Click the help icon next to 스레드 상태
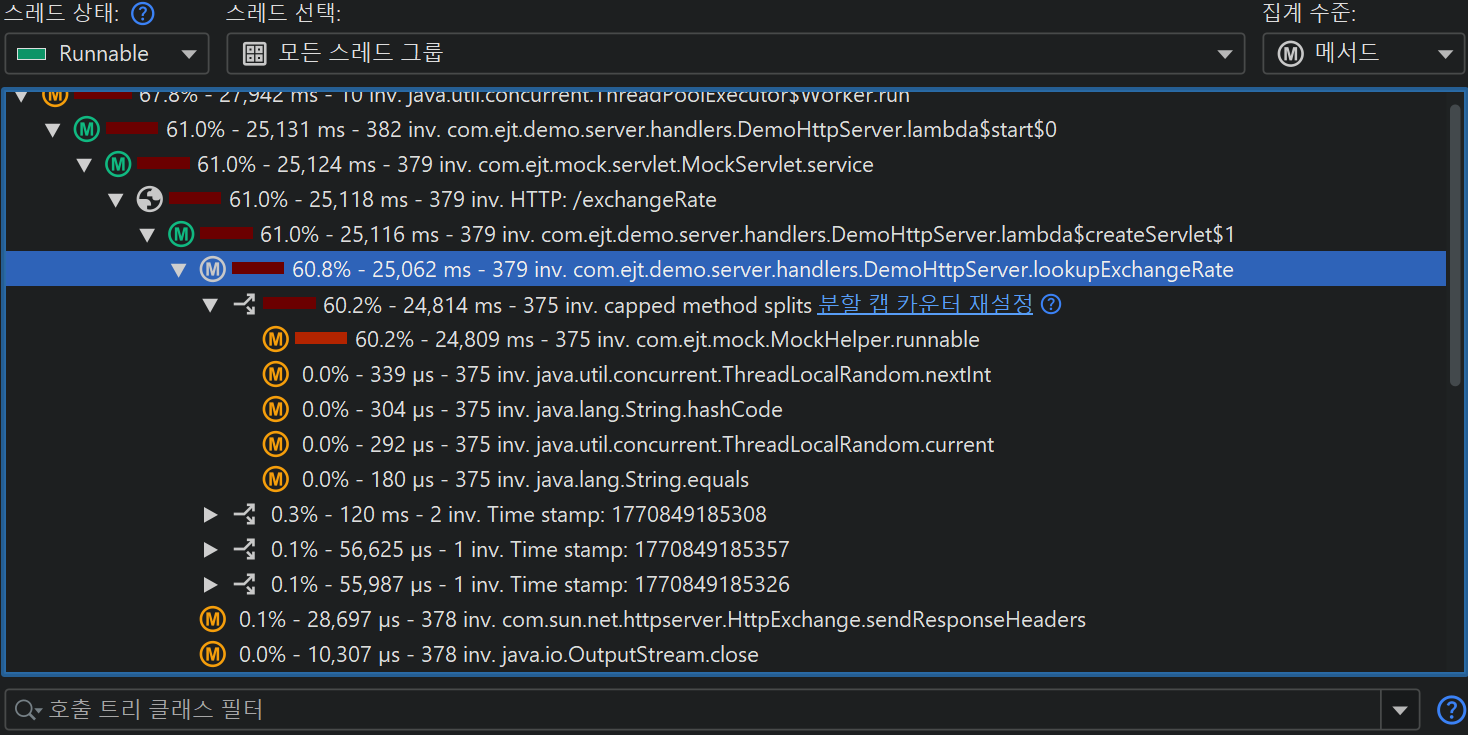 pos(144,14)
